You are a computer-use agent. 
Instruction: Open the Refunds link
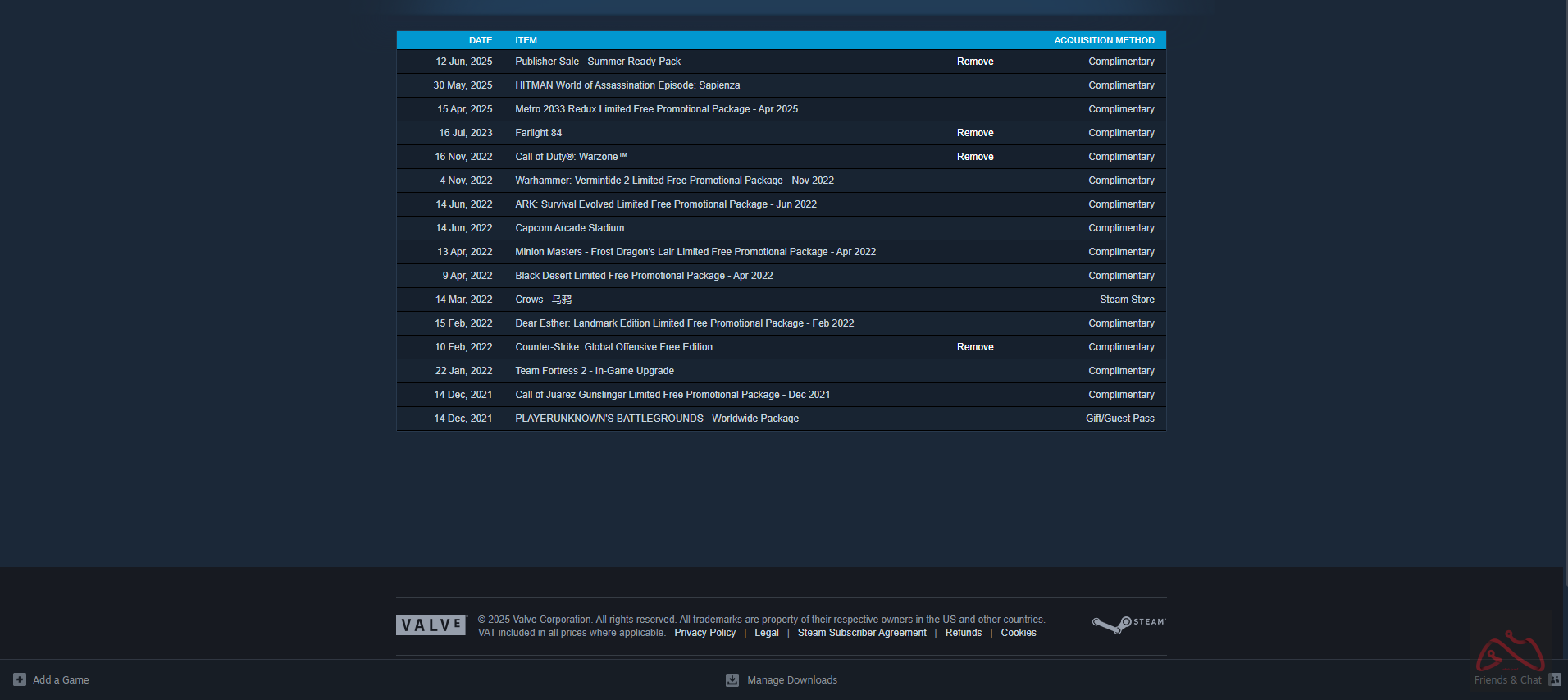[x=963, y=633]
